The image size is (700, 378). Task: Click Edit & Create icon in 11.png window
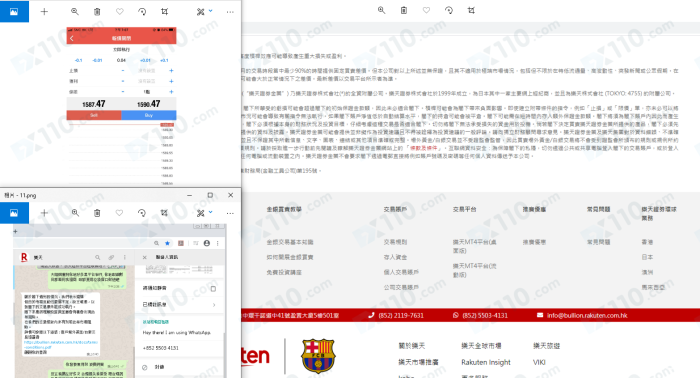pyautogui.click(x=200, y=213)
